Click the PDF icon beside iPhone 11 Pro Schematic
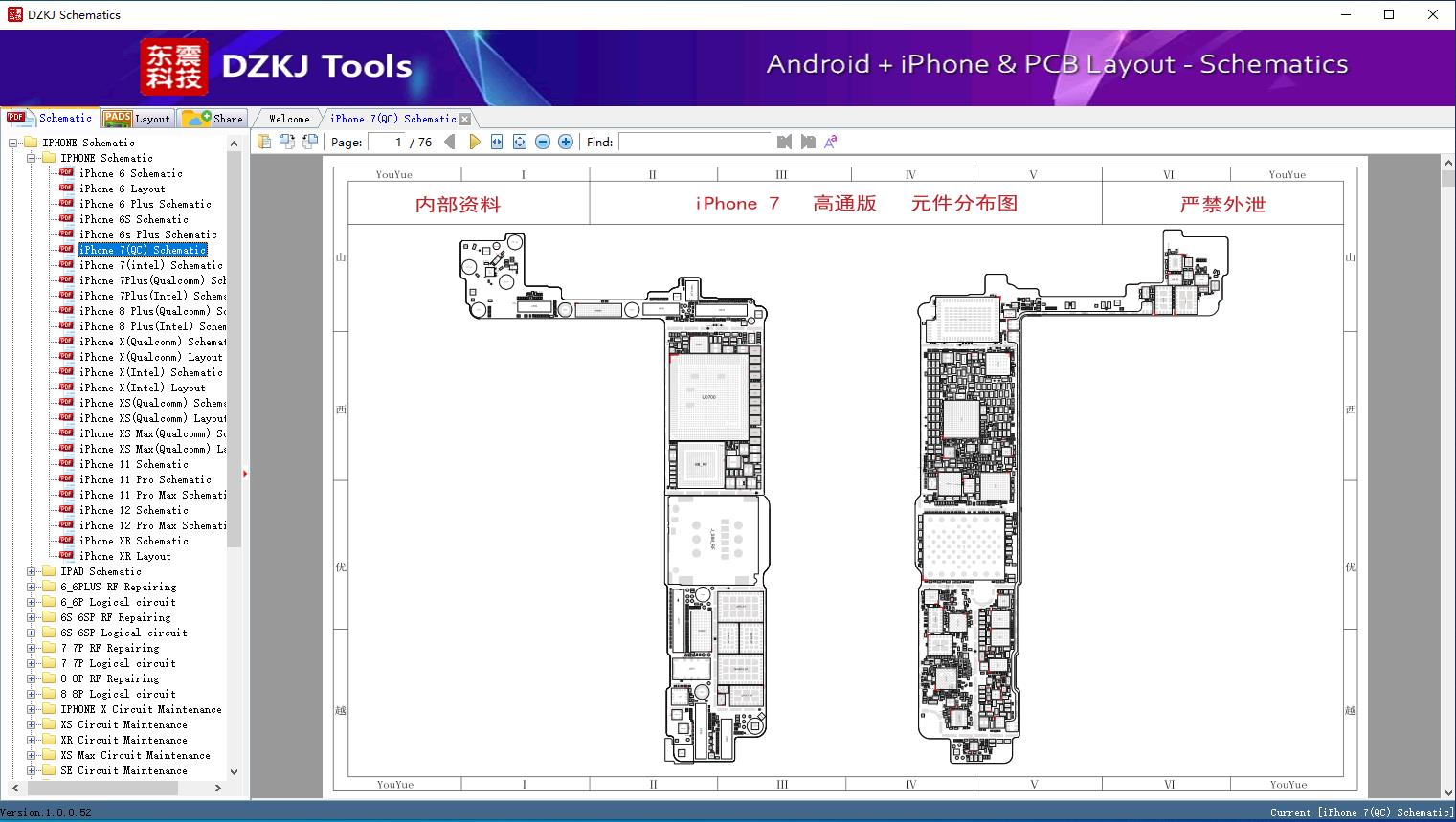Viewport: 1456px width, 822px height. tap(66, 479)
